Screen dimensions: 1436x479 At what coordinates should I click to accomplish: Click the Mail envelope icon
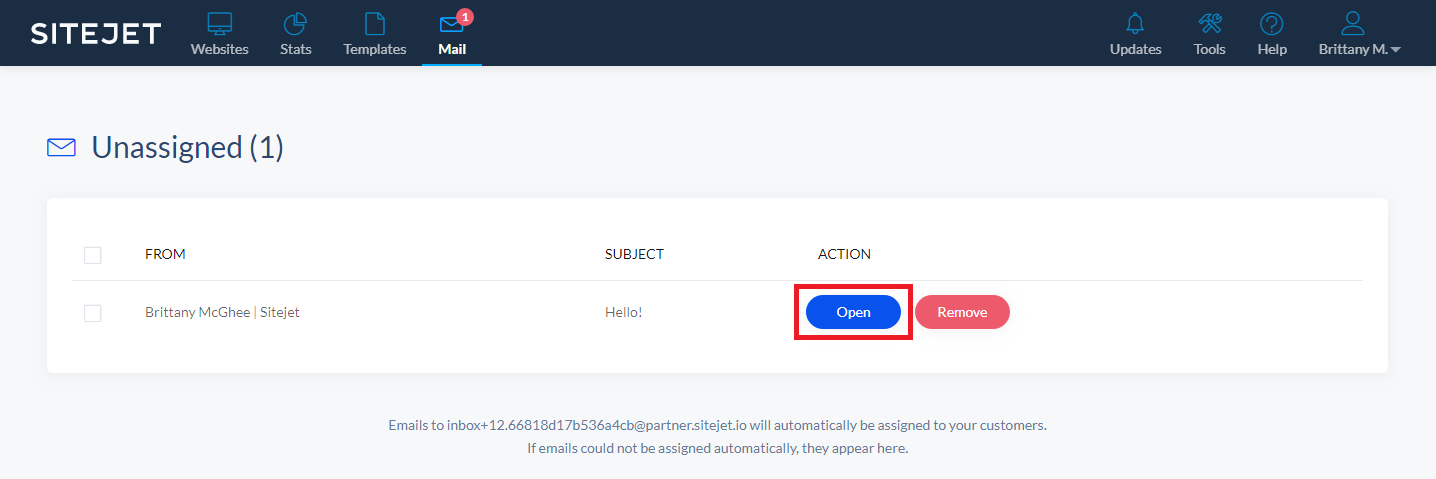point(451,24)
